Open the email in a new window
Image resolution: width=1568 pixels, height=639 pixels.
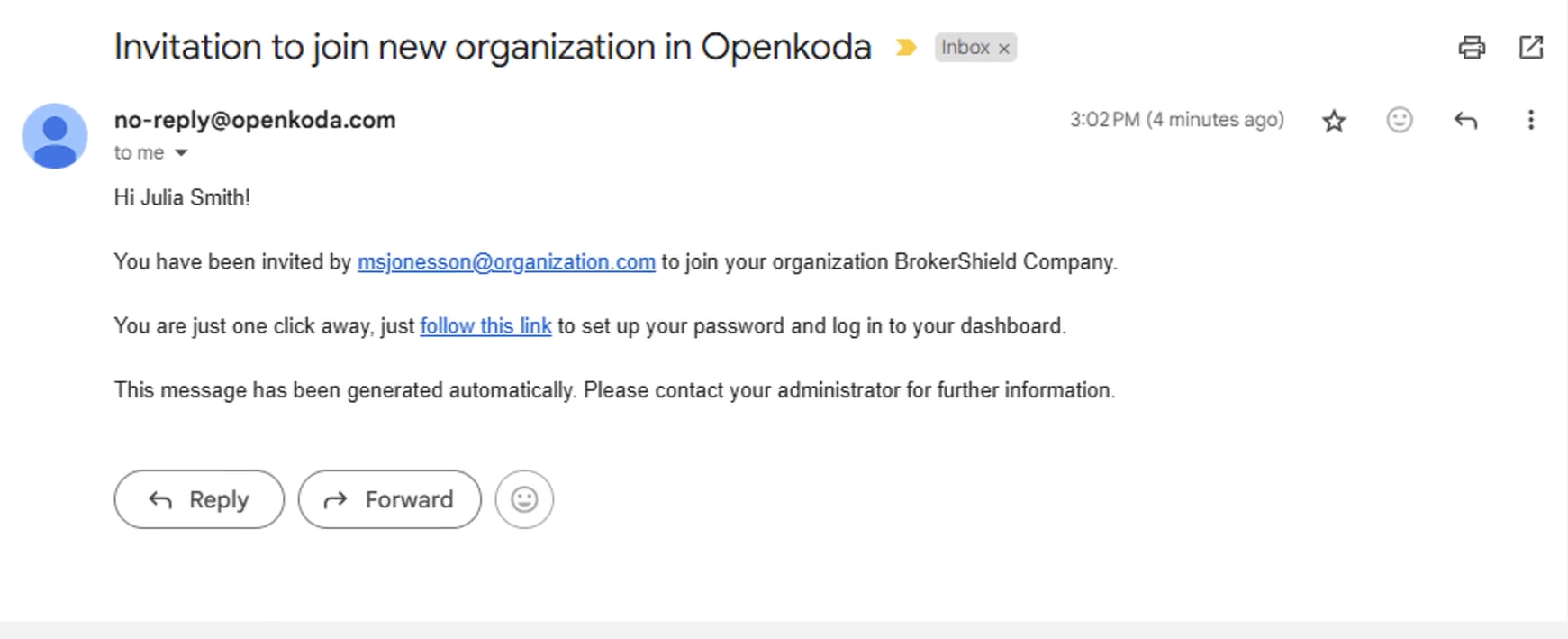coord(1531,47)
